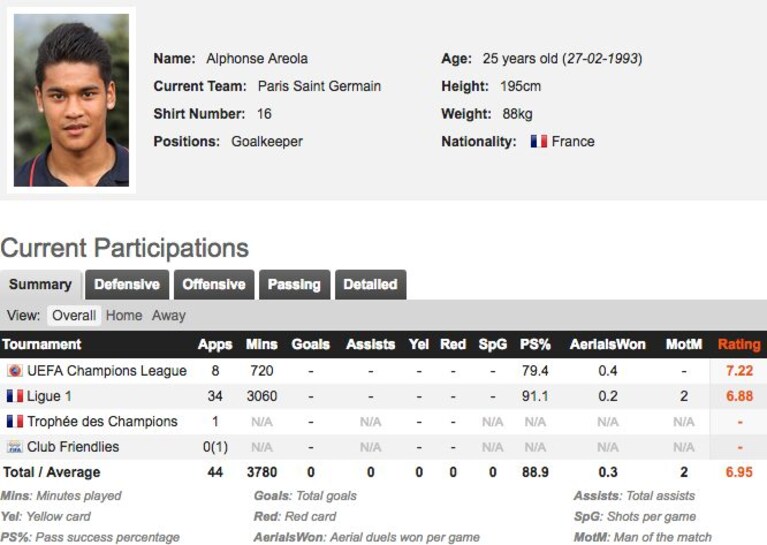
Task: Select the Overall view option
Action: click(74, 316)
